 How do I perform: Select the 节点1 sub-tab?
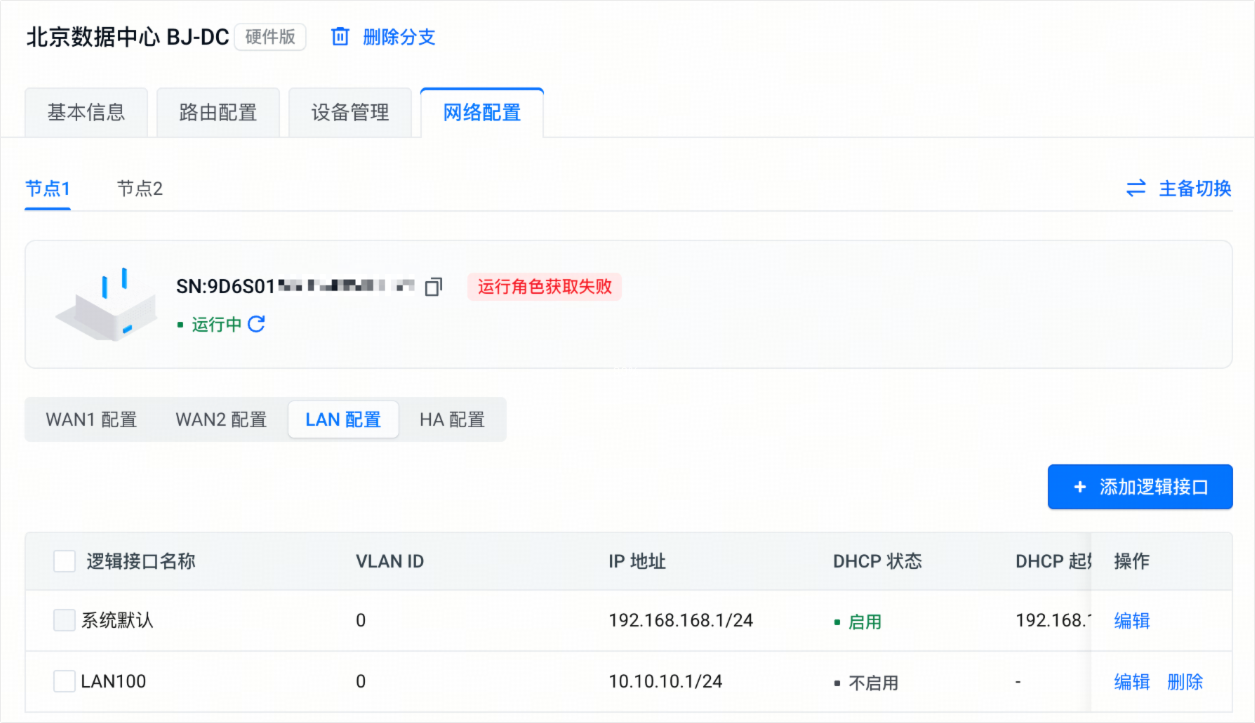48,188
